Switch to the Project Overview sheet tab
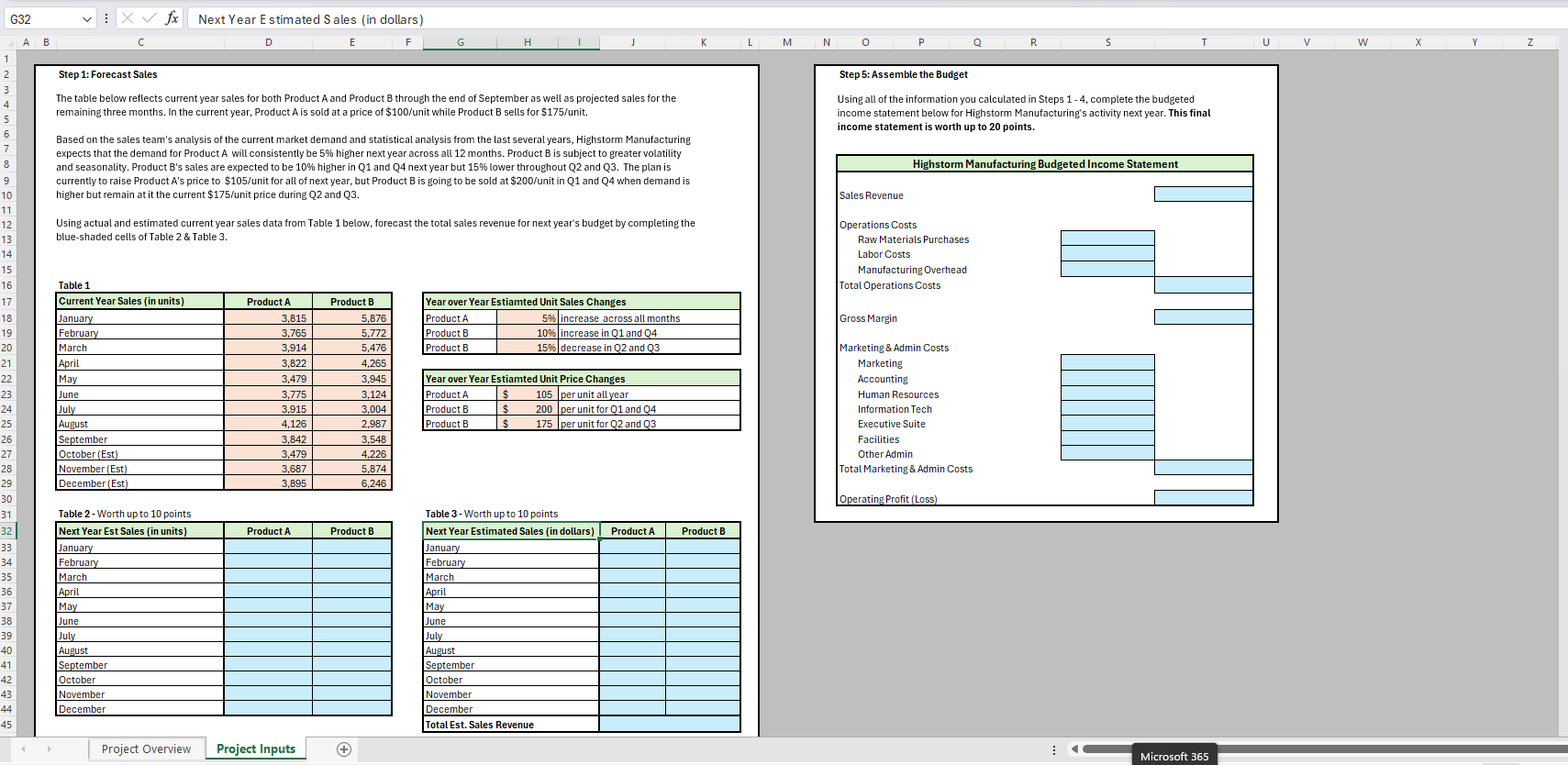 point(146,749)
